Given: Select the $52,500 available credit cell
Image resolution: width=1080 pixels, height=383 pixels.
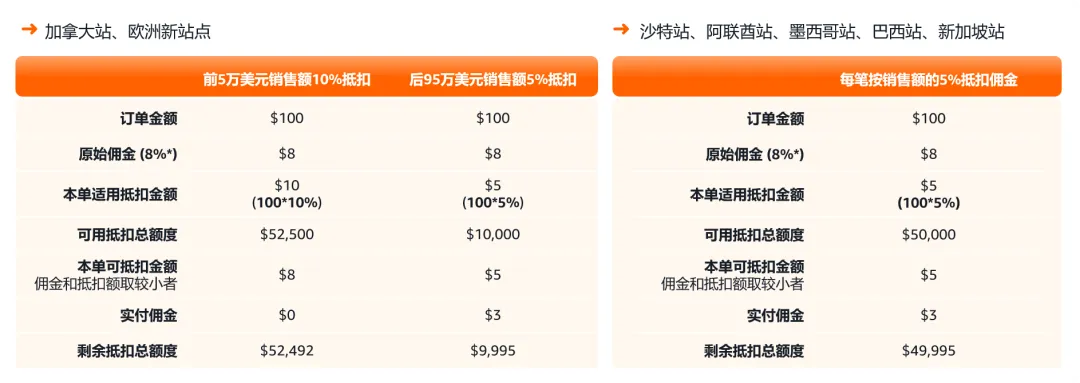Looking at the screenshot, I should pyautogui.click(x=287, y=234).
